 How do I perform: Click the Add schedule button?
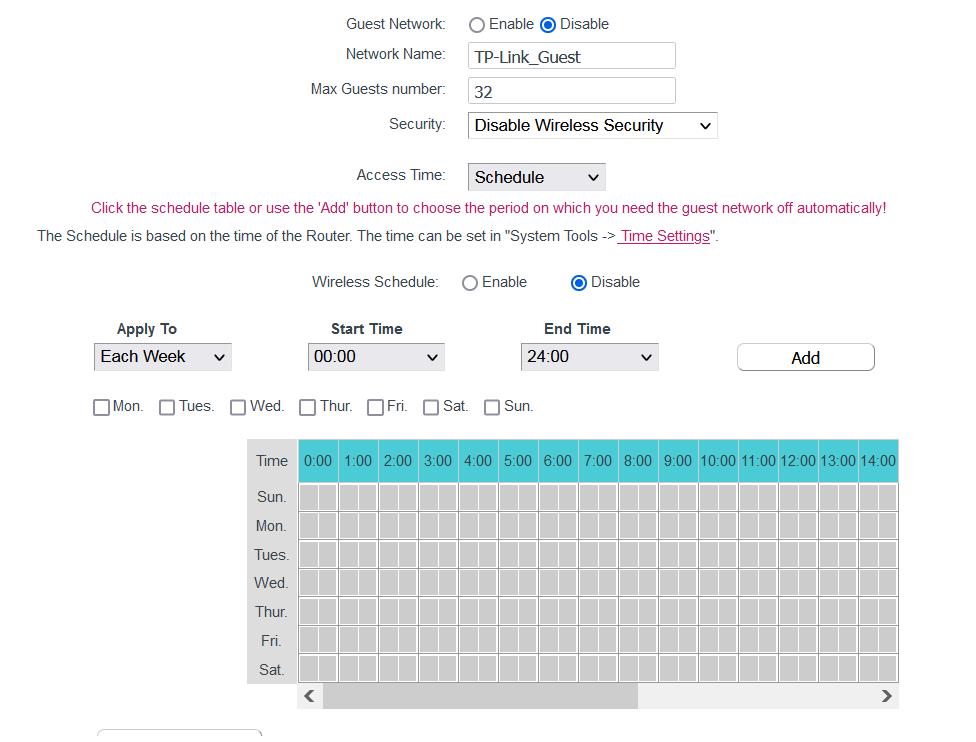805,358
